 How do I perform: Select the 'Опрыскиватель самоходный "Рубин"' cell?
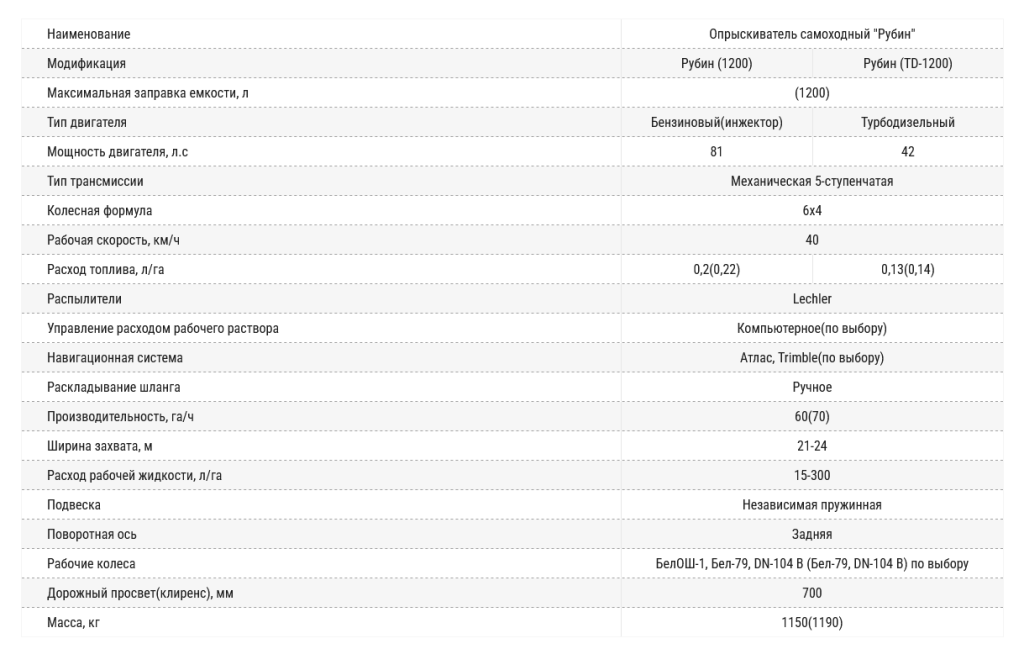pyautogui.click(x=812, y=34)
